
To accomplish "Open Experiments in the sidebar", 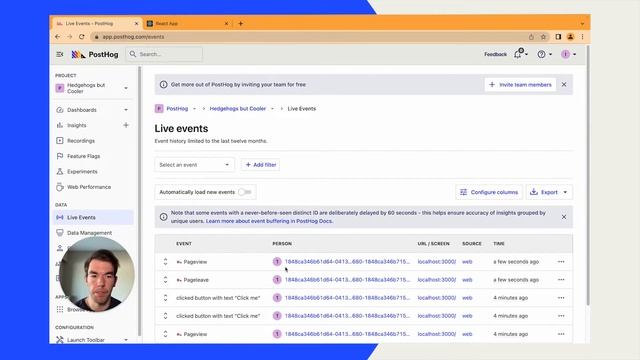I will coord(82,171).
